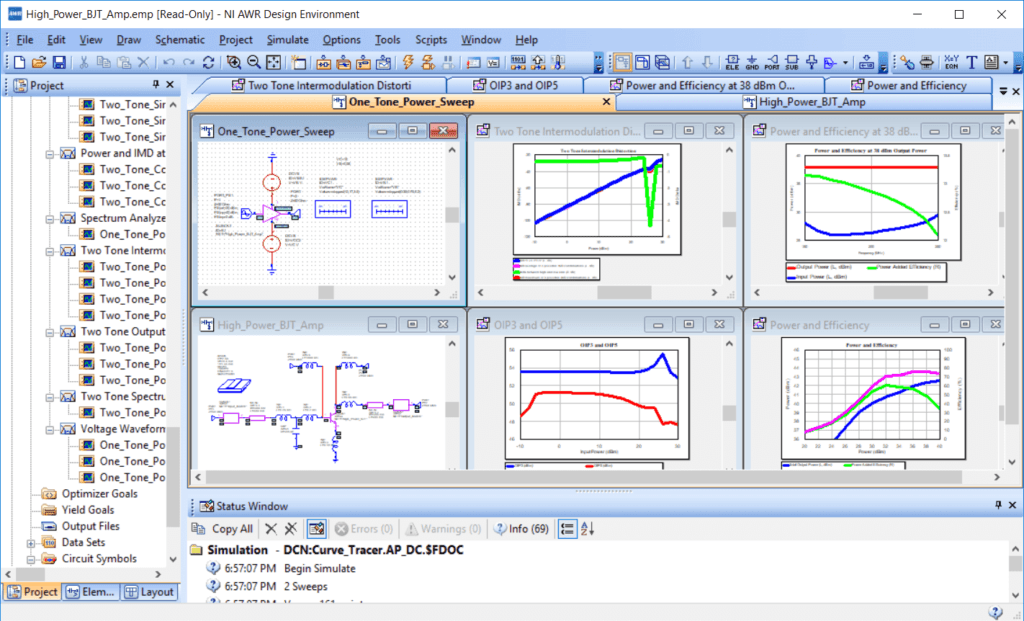Screen dimensions: 1024x621
Task: Toggle the Info (69) message filter
Action: coord(528,528)
